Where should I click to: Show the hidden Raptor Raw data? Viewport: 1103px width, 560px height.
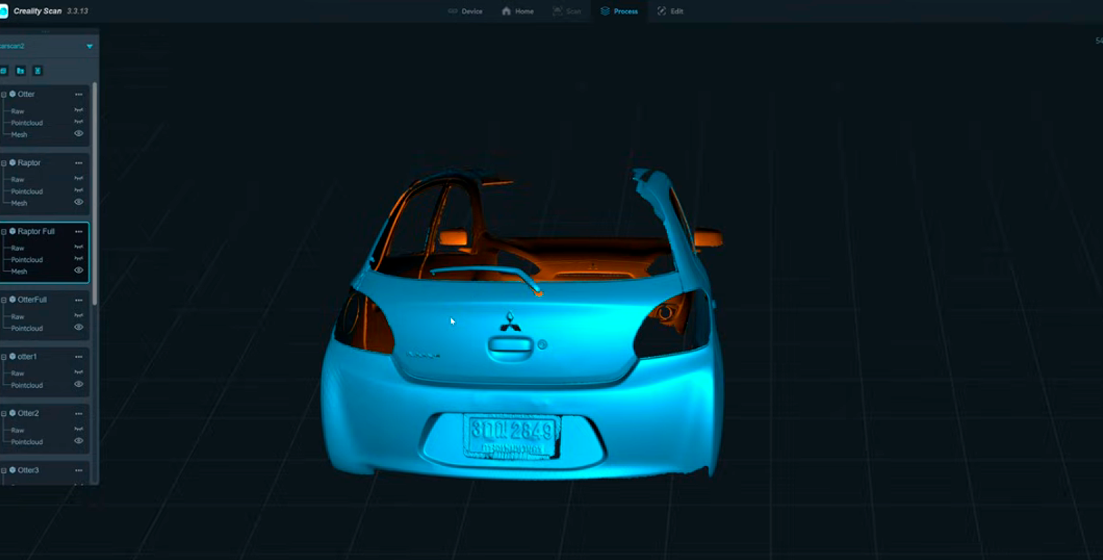click(x=79, y=179)
